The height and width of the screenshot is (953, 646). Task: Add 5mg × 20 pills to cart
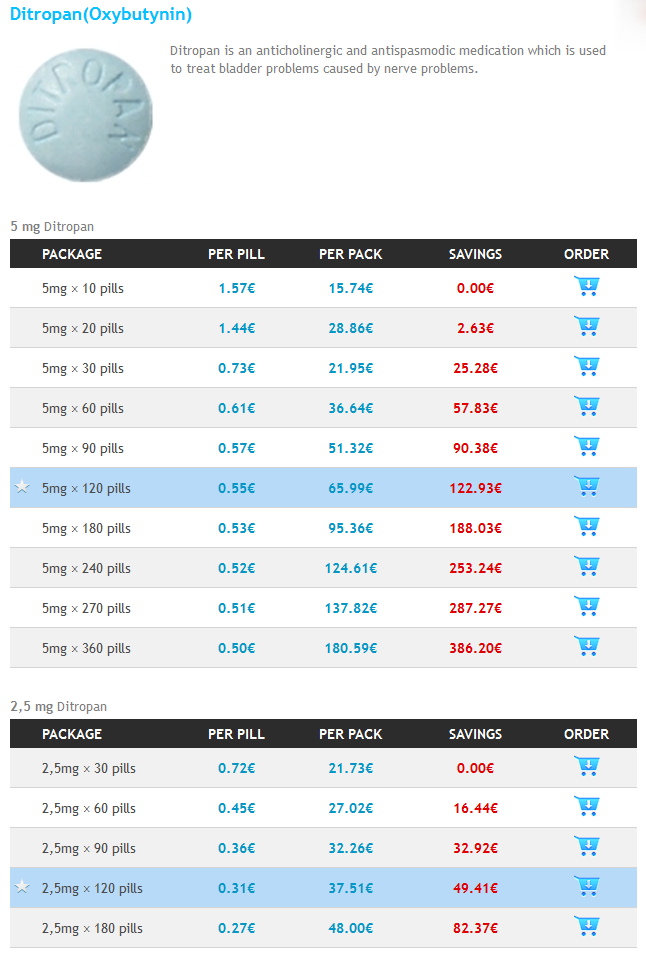click(586, 326)
